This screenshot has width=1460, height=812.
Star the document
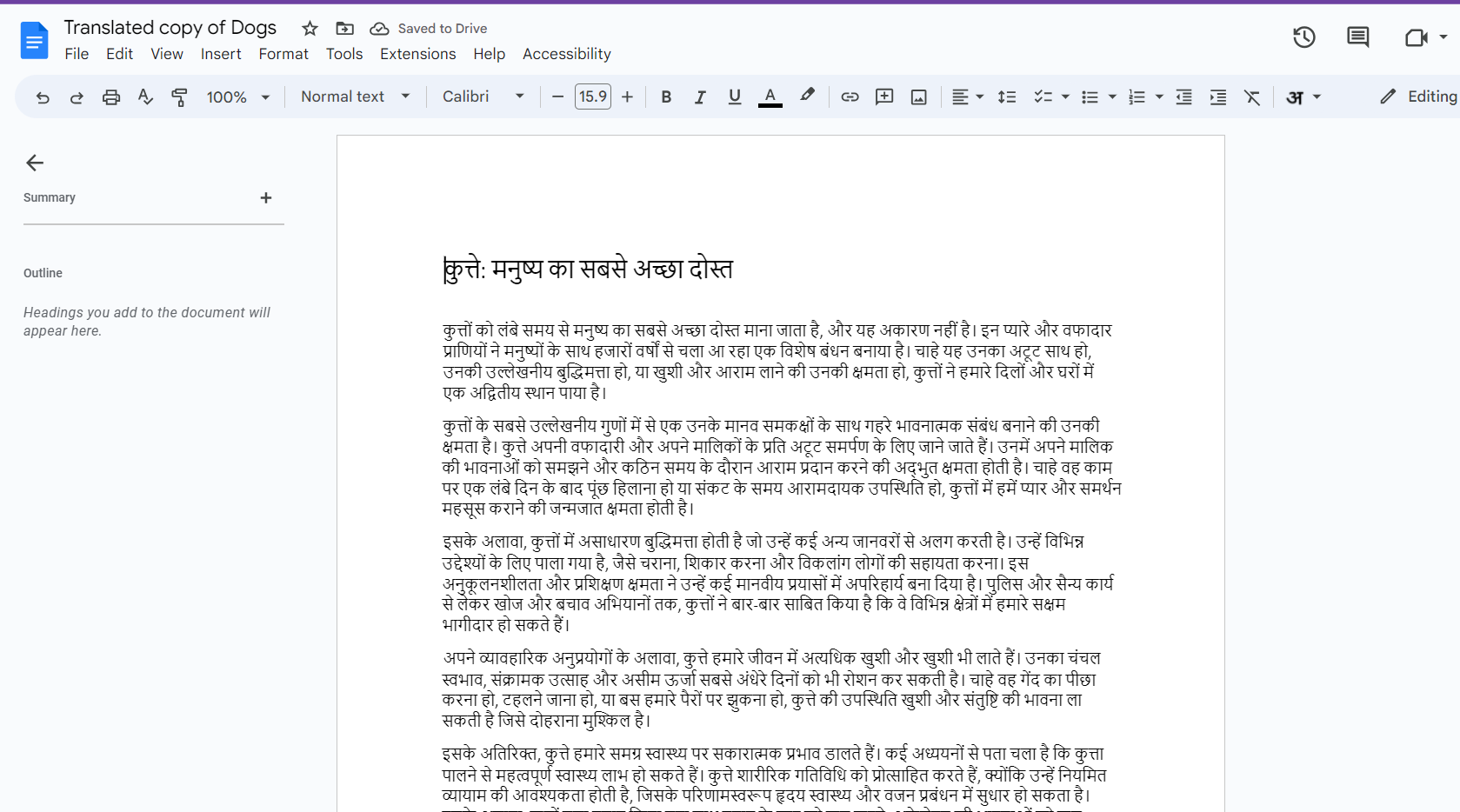tap(310, 29)
